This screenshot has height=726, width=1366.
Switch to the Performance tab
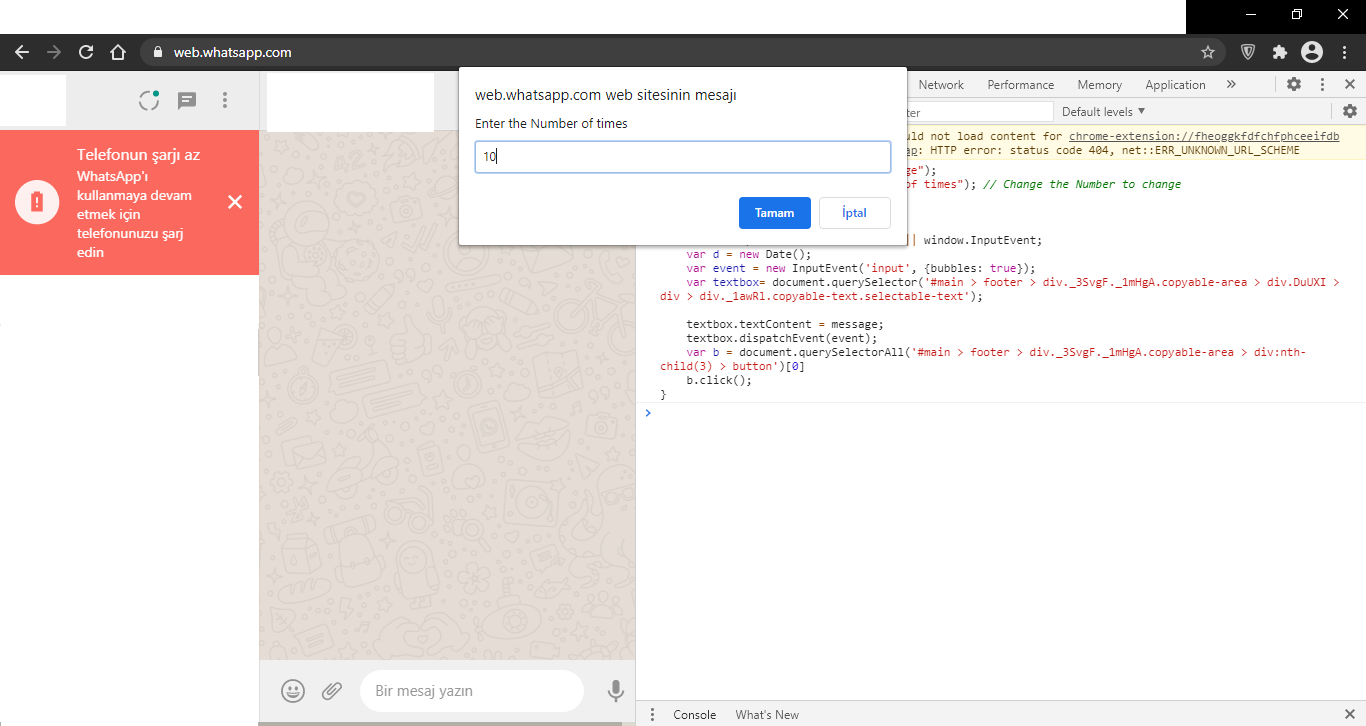click(1020, 85)
